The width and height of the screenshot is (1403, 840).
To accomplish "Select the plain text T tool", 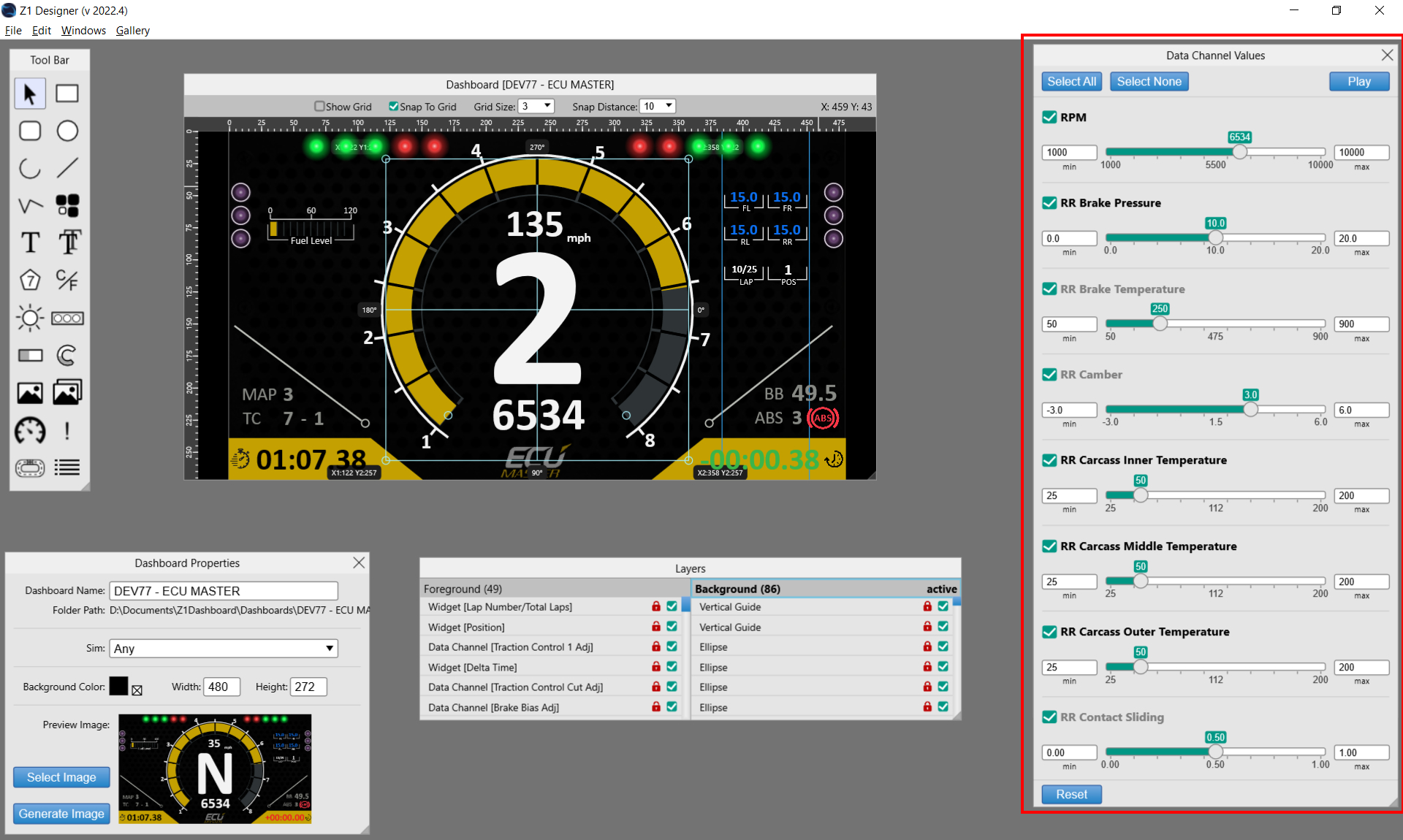I will [x=30, y=243].
